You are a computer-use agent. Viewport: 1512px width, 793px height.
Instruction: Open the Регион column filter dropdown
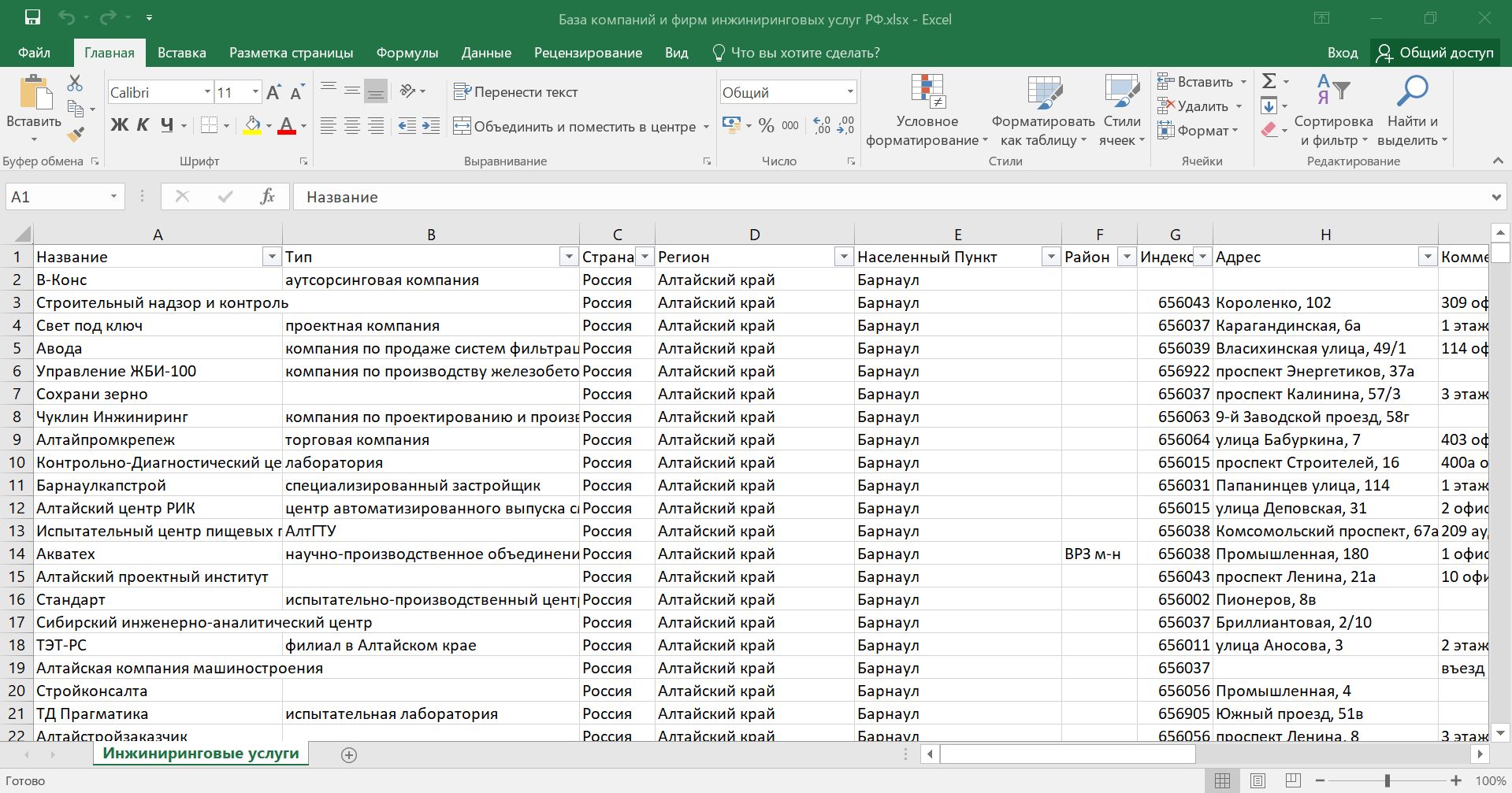tap(844, 257)
